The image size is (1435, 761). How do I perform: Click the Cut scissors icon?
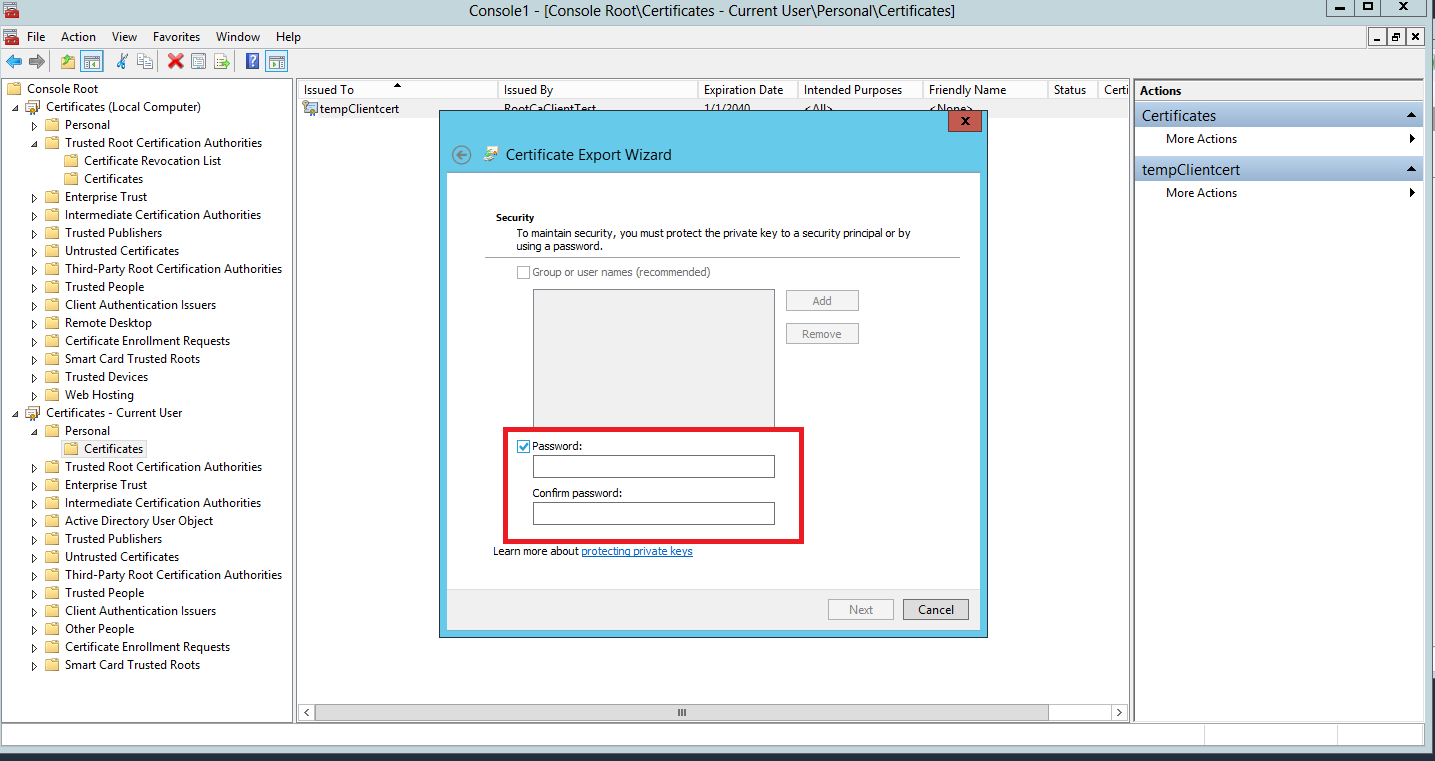click(122, 62)
